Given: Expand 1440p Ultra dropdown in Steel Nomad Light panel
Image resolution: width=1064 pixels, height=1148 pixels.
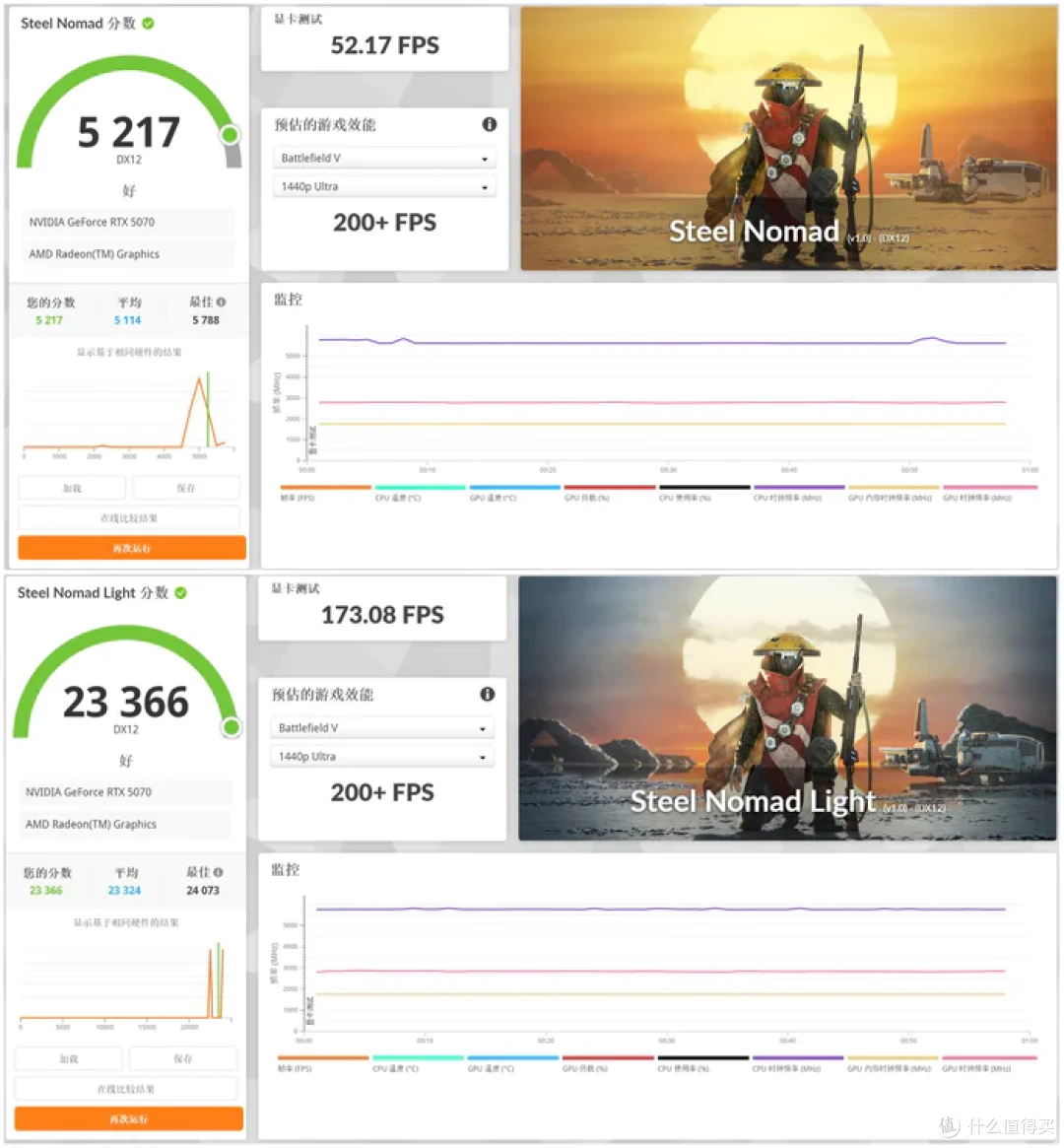Looking at the screenshot, I should point(382,757).
